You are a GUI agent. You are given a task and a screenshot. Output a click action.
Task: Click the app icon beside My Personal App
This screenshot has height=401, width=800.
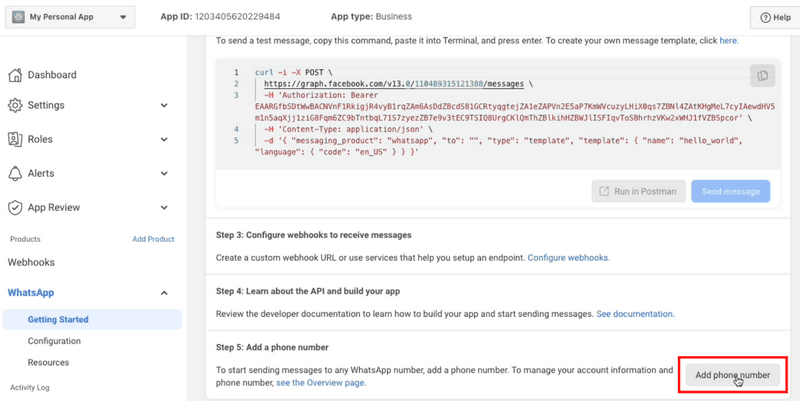click(x=18, y=17)
